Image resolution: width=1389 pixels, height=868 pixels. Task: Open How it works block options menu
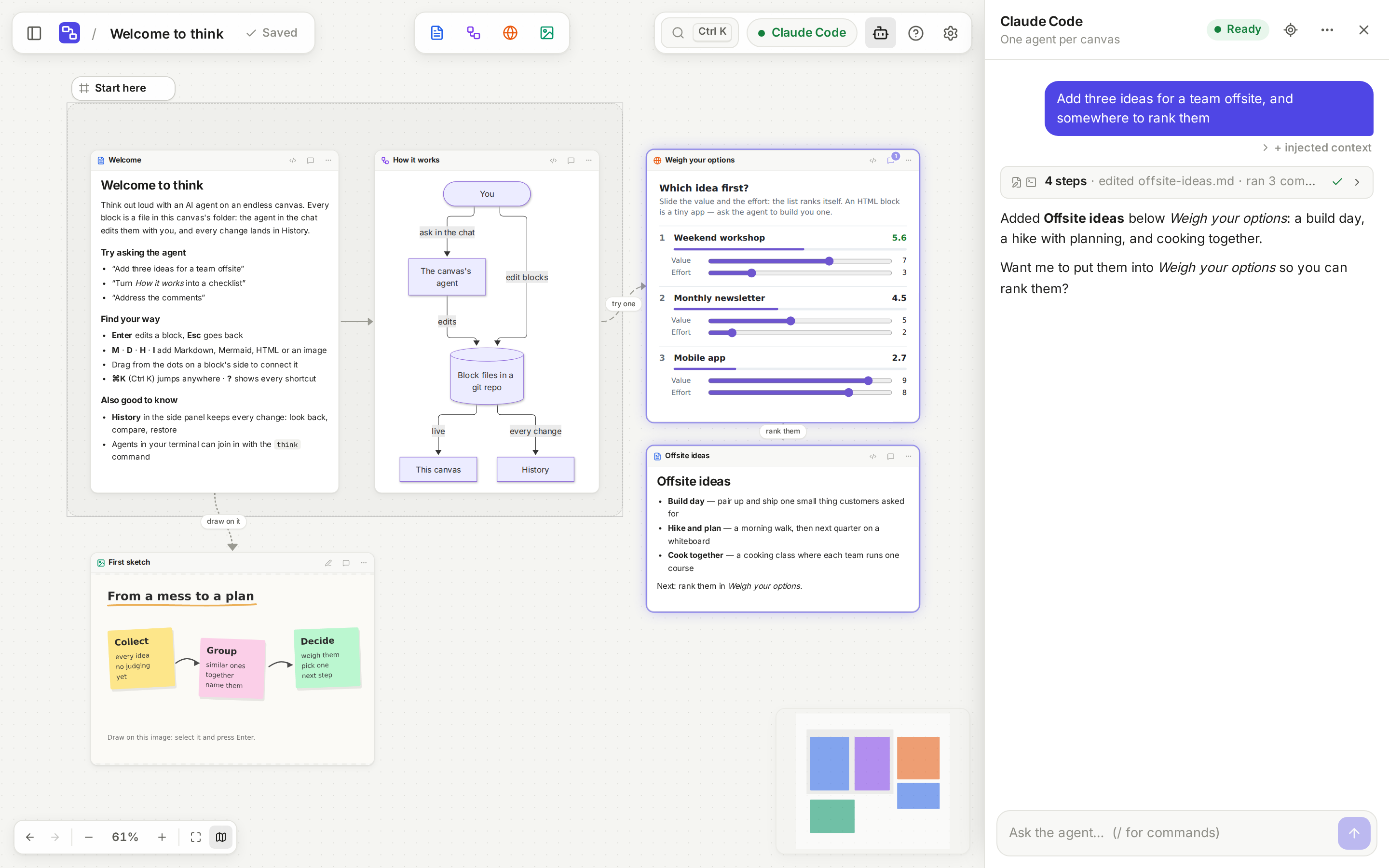pos(589,160)
